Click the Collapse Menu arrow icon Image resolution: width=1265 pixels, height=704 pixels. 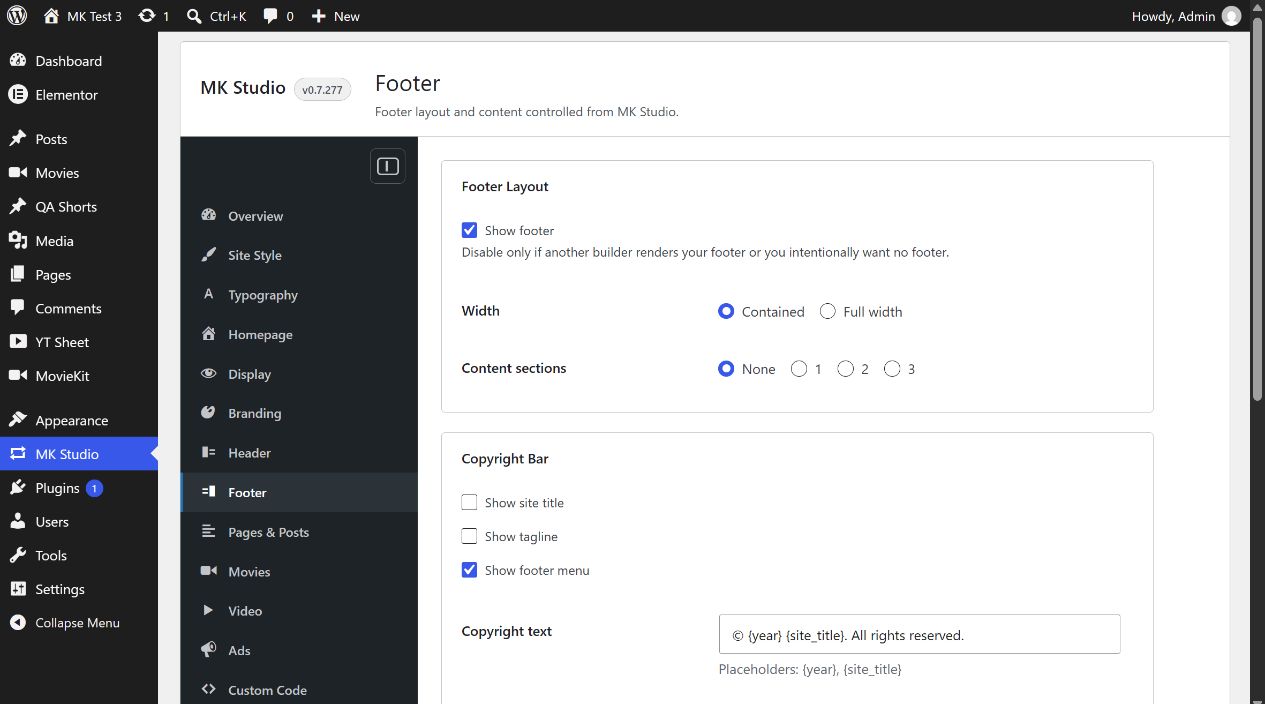click(x=17, y=623)
